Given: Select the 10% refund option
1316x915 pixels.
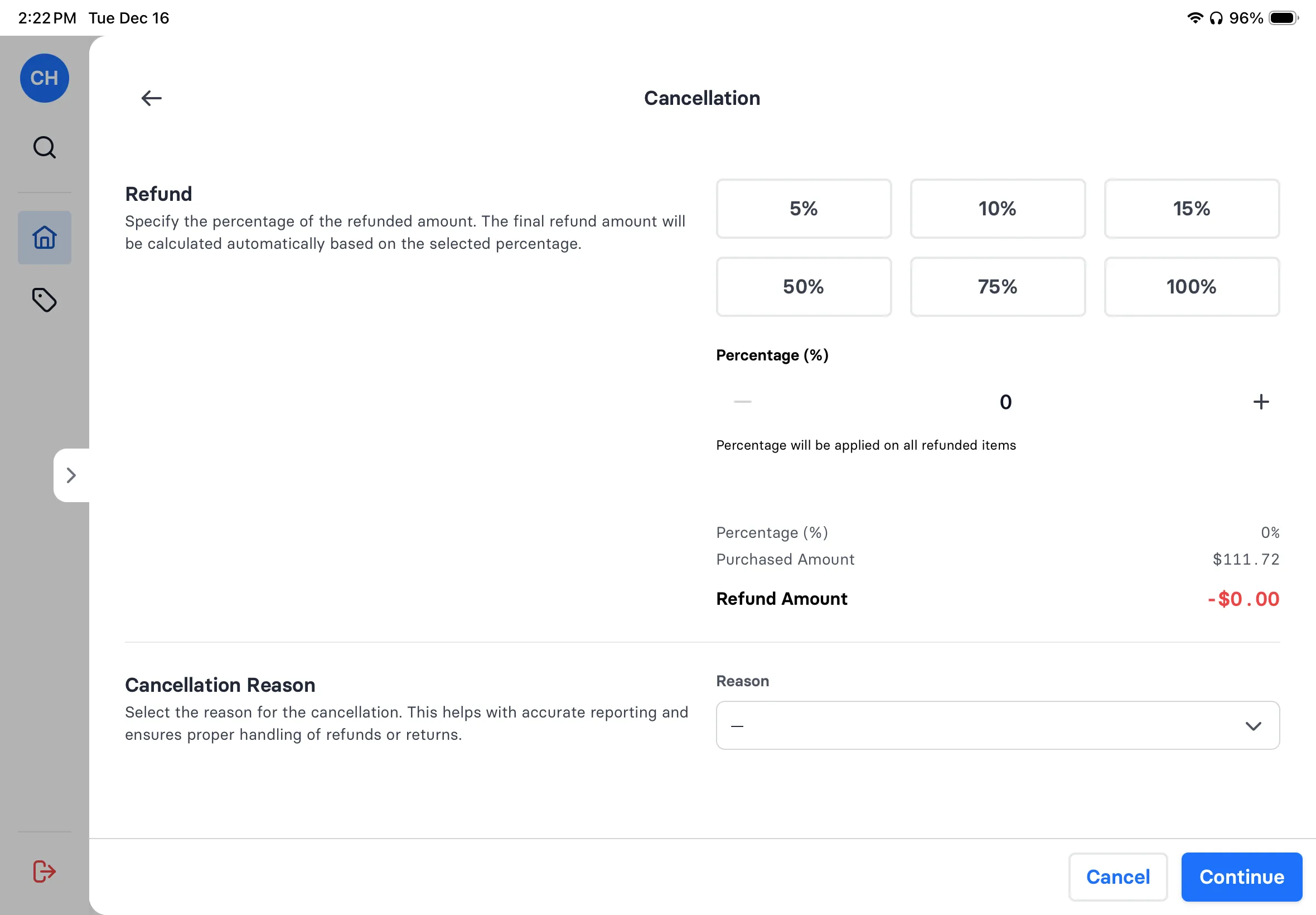Looking at the screenshot, I should coord(997,209).
